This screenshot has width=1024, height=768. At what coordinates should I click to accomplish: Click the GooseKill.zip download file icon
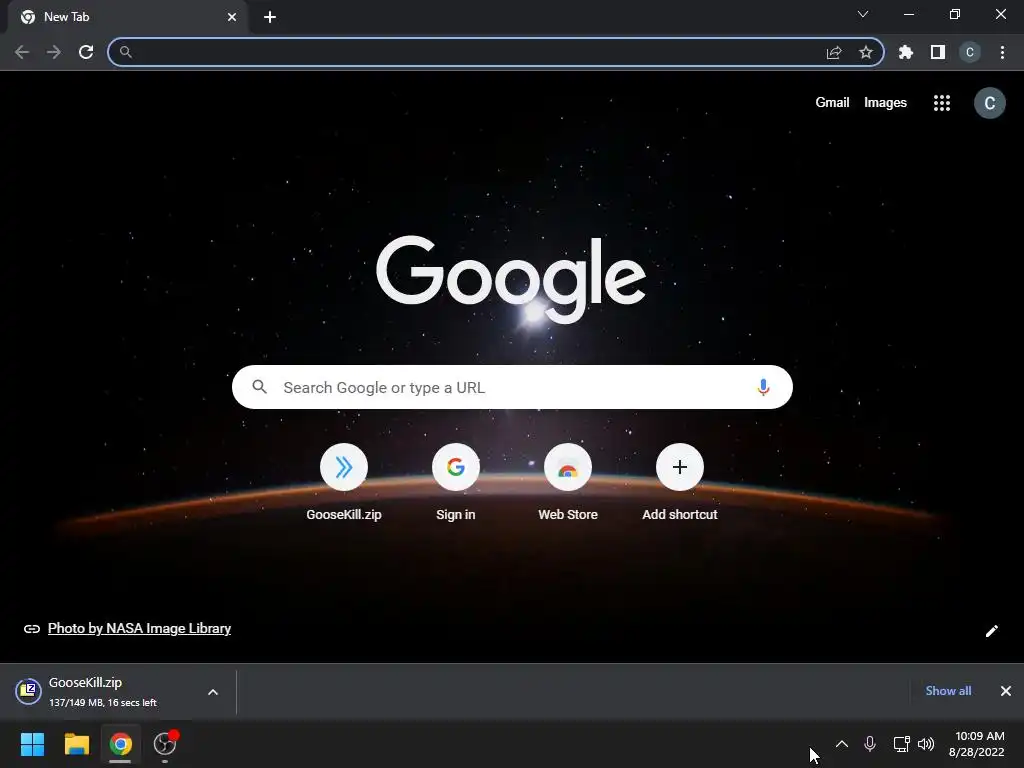click(29, 691)
